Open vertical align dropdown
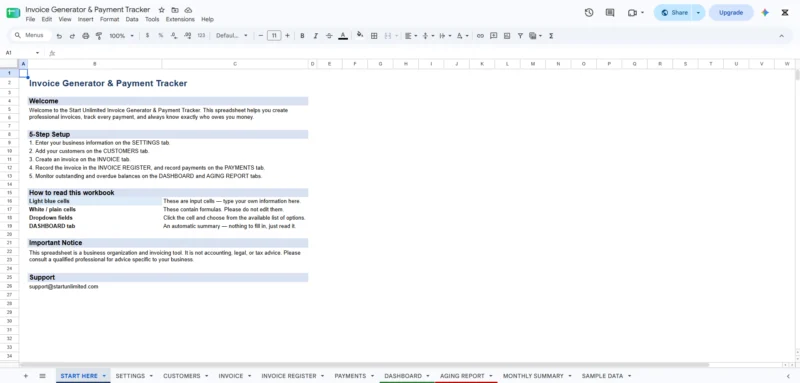Screen dimensions: 800x383 (428, 36)
